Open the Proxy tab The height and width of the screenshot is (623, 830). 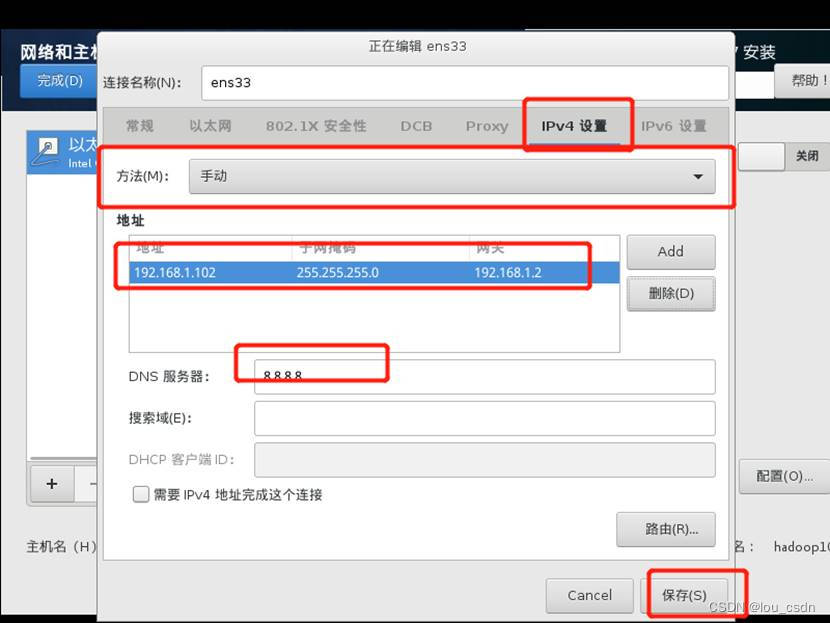coord(486,126)
